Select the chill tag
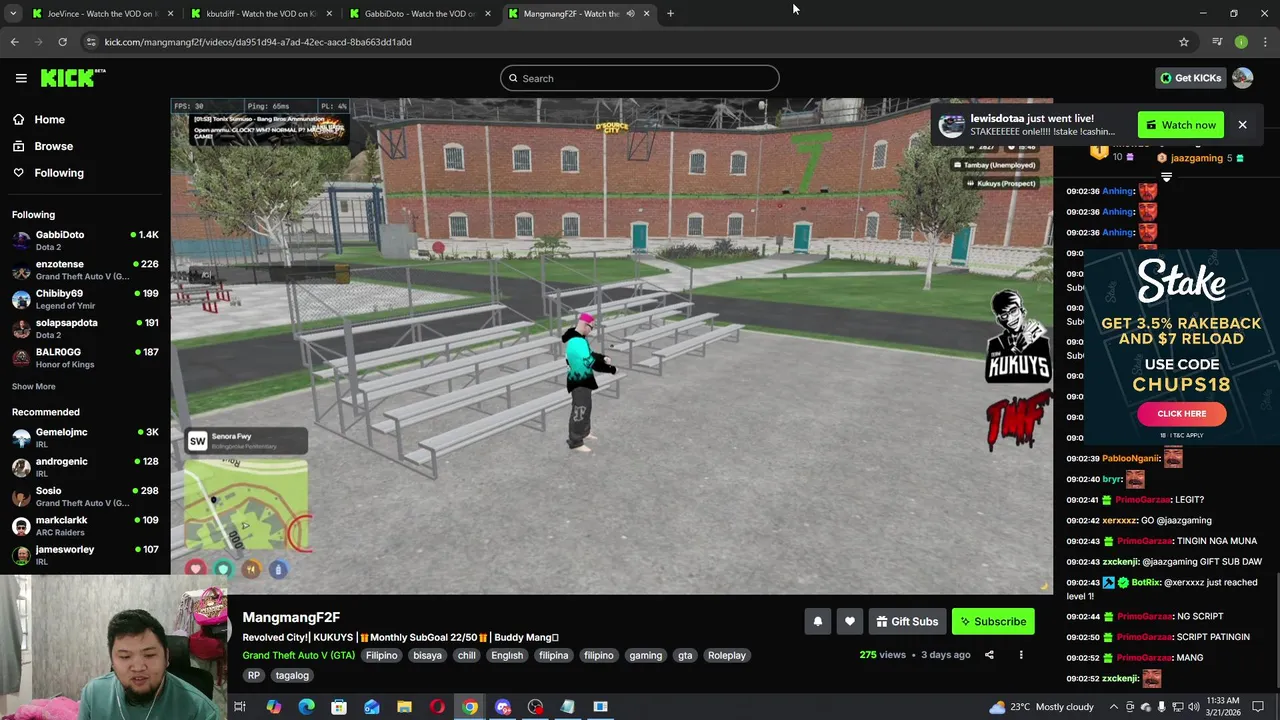The height and width of the screenshot is (720, 1280). pos(466,655)
